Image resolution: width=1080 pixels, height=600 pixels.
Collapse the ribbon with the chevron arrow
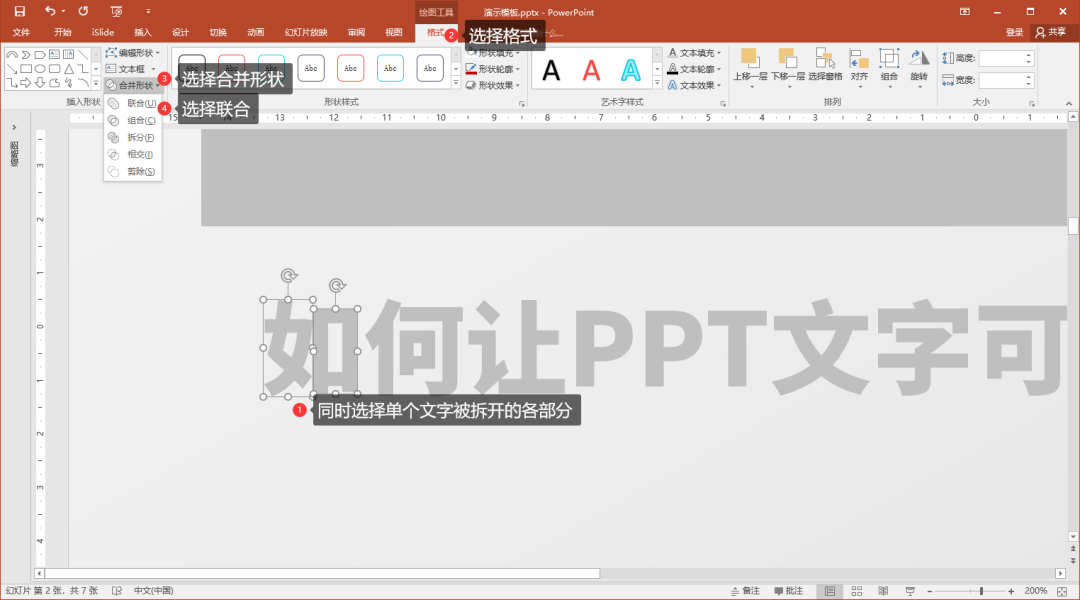point(1068,103)
